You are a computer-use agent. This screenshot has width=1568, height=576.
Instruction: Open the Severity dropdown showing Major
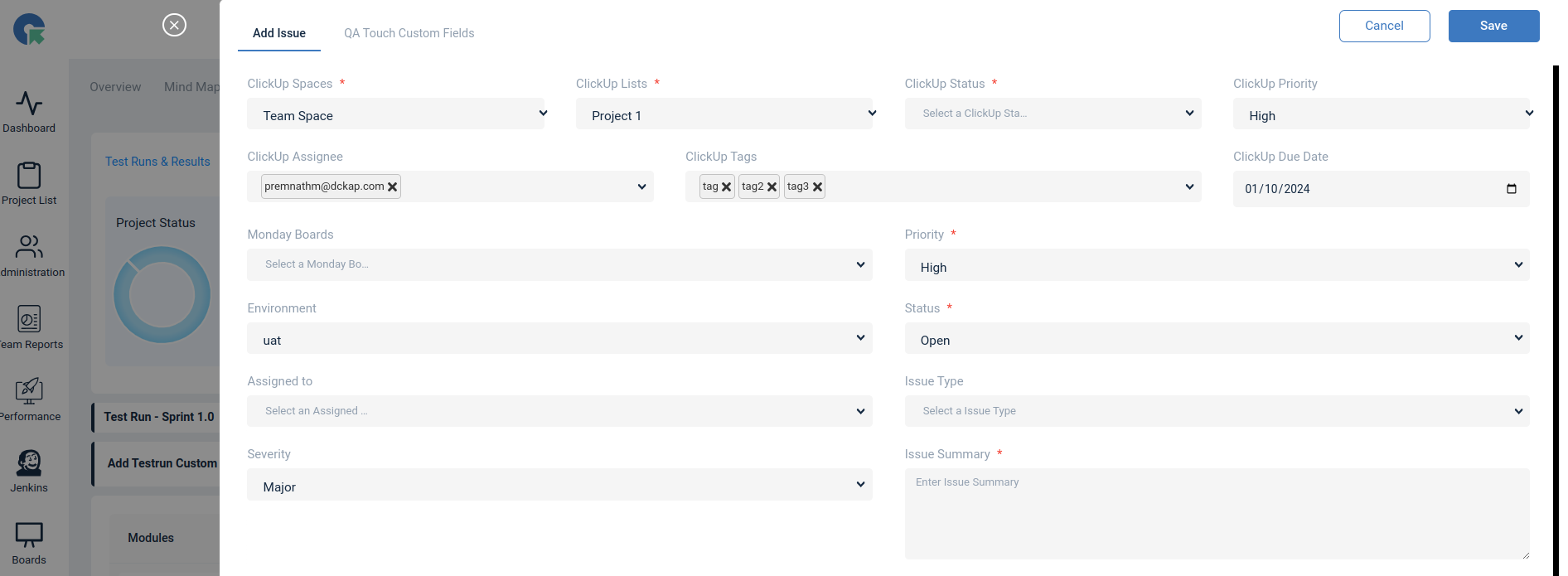[559, 485]
